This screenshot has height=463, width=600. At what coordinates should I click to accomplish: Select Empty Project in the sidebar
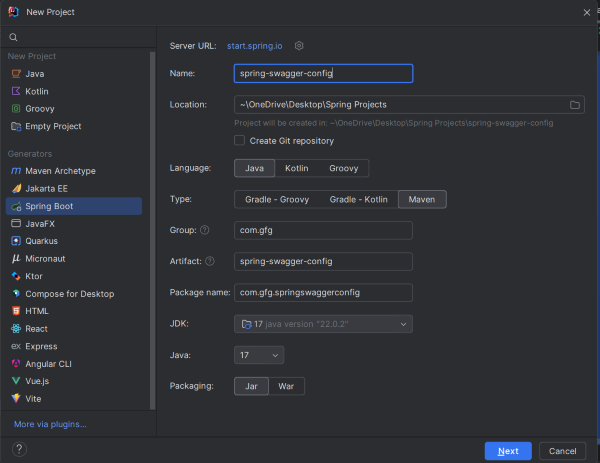point(53,126)
